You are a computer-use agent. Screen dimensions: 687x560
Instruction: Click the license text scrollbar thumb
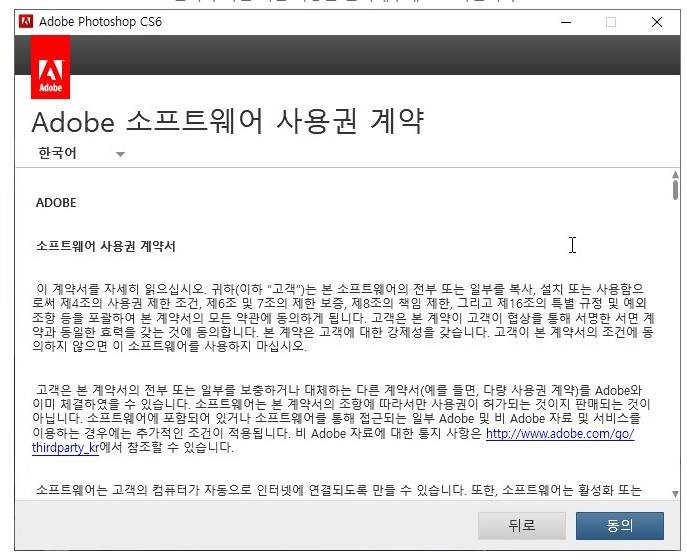click(x=675, y=190)
